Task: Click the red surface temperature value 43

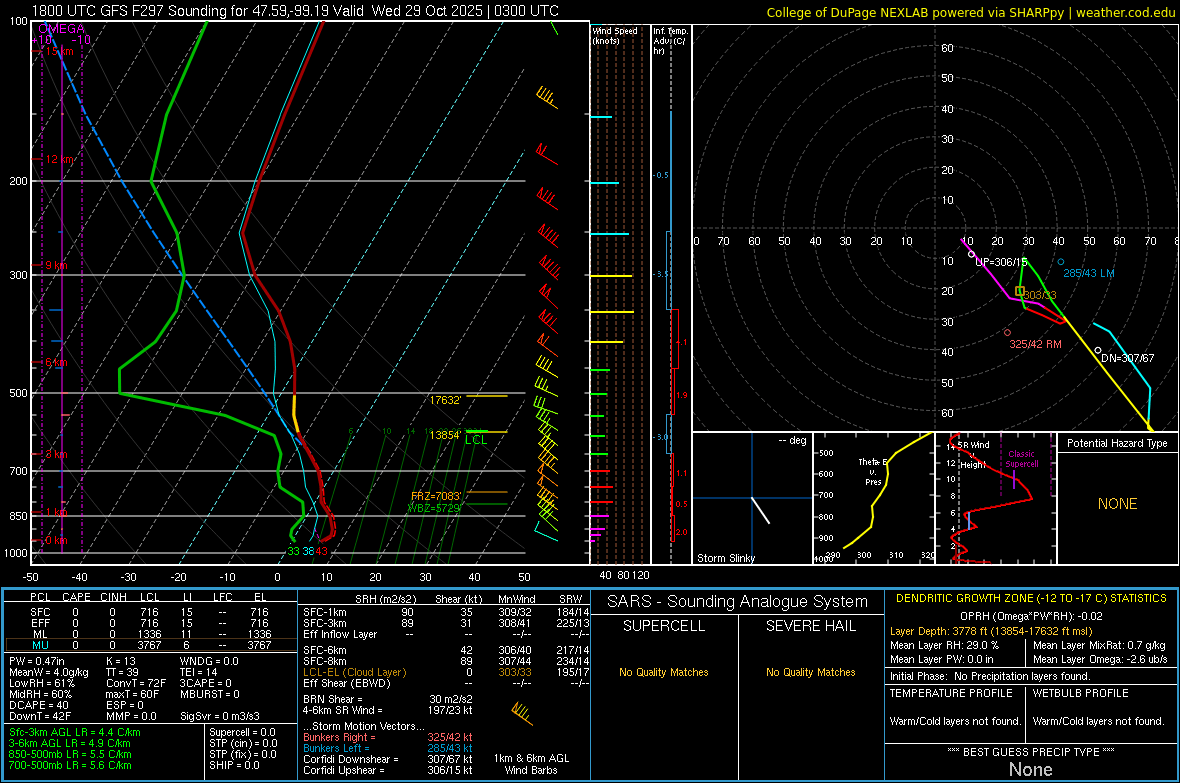Action: [321, 551]
